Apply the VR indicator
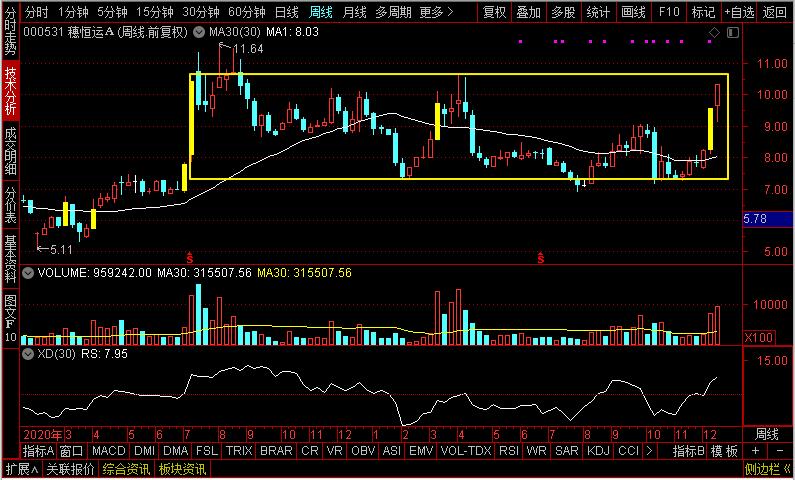 [335, 451]
